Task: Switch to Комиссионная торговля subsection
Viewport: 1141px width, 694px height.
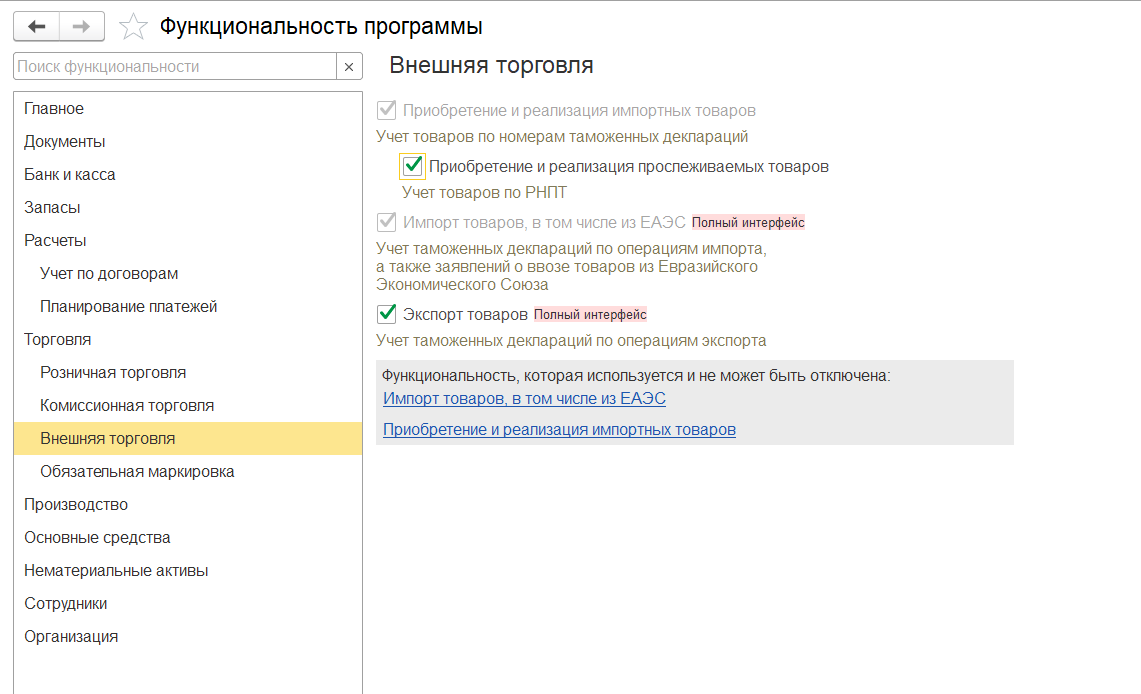Action: (x=127, y=406)
